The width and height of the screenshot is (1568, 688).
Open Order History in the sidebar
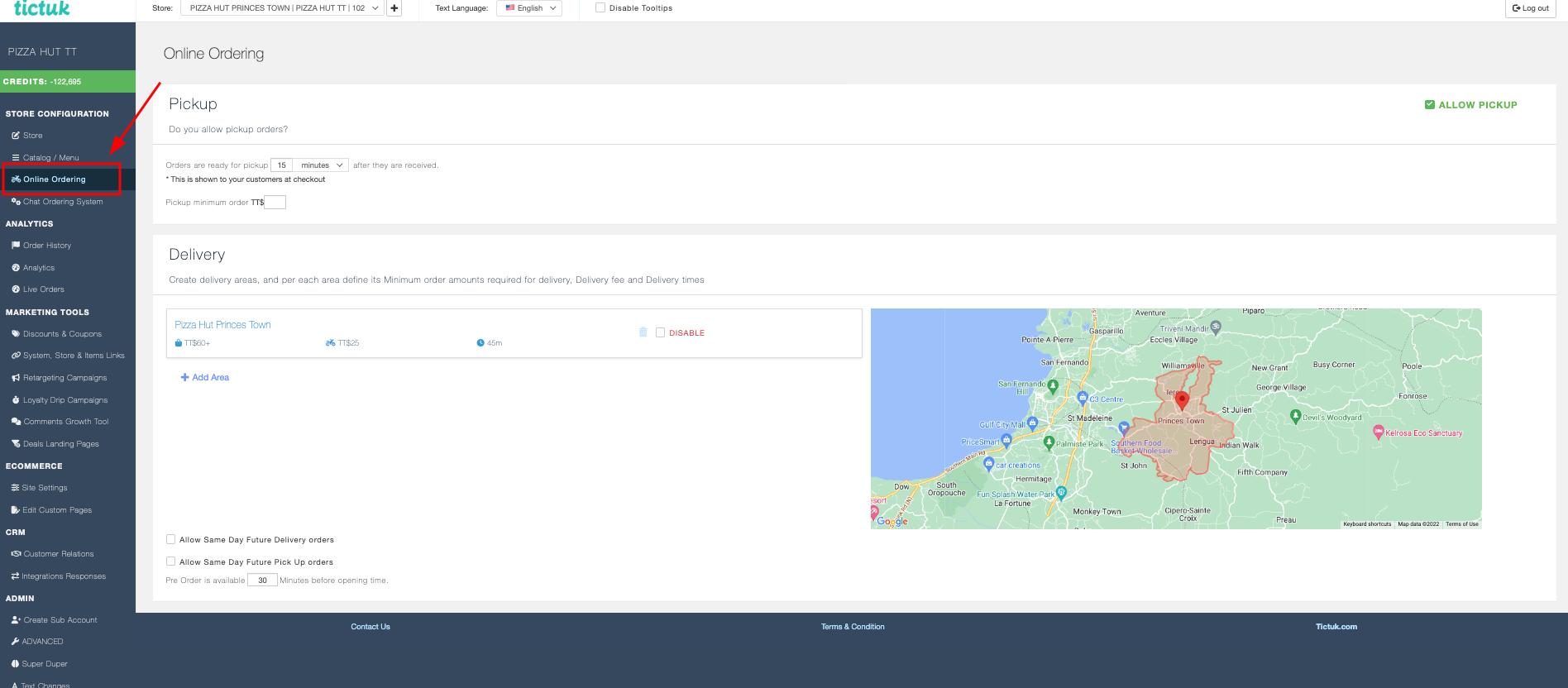(x=47, y=246)
